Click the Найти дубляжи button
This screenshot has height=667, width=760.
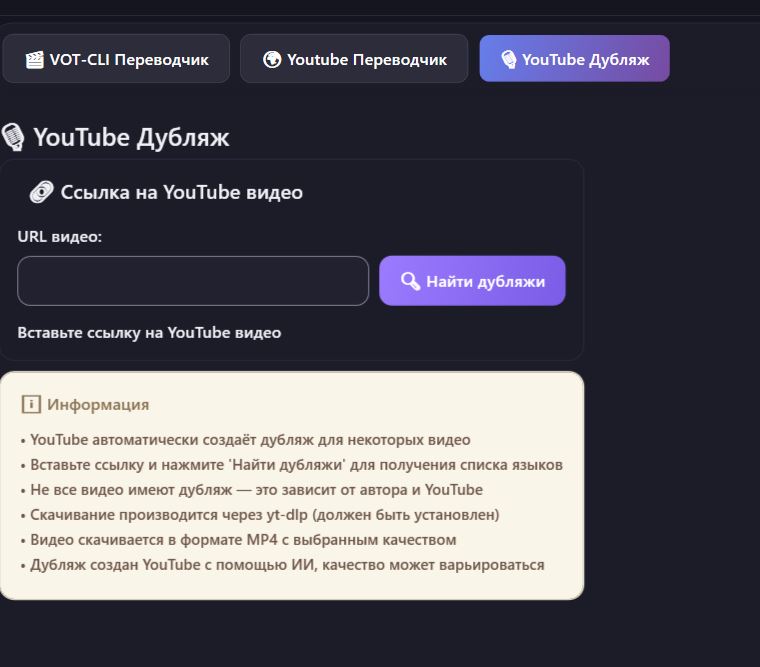[472, 281]
